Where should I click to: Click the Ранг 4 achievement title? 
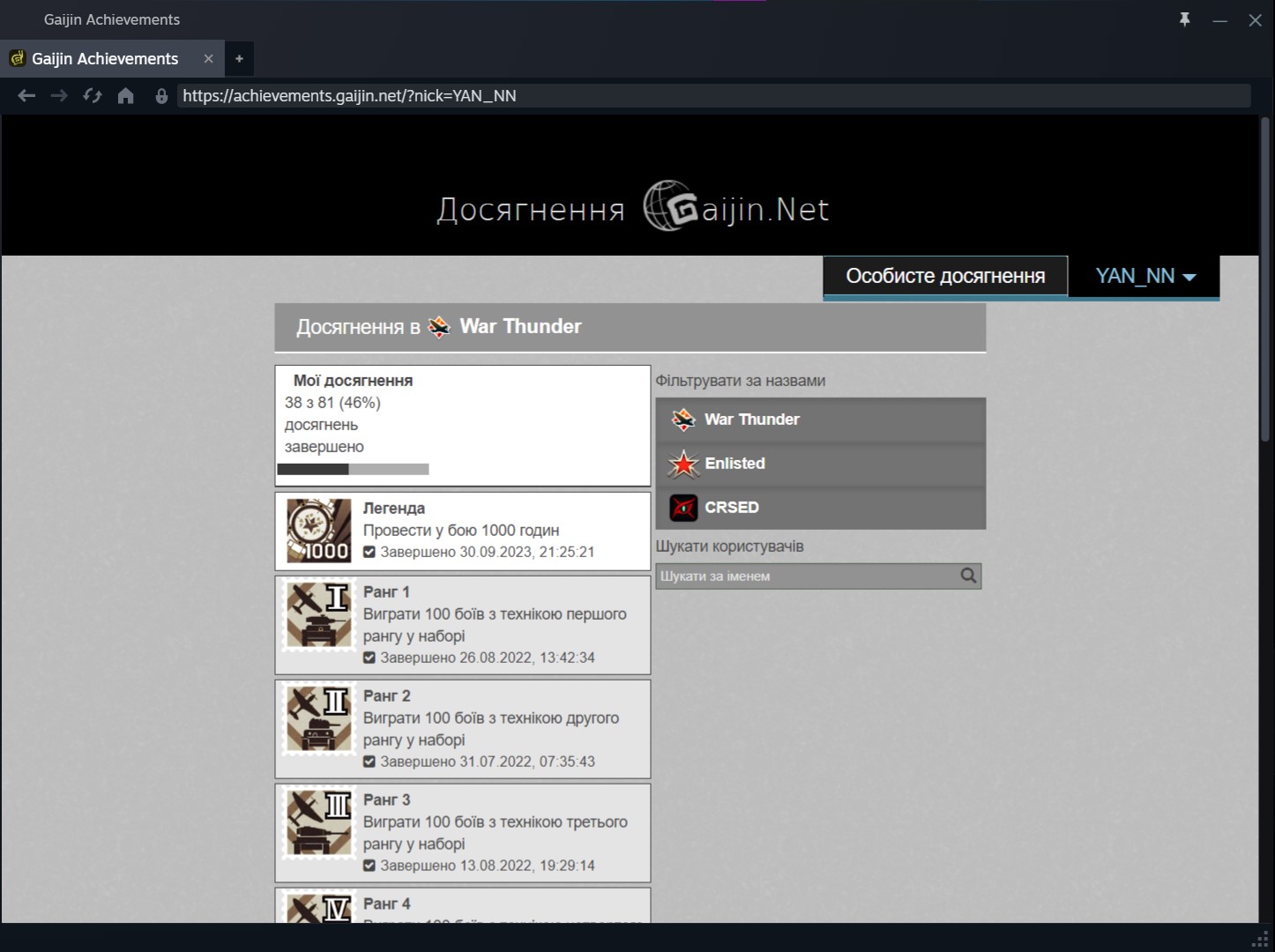tap(387, 904)
